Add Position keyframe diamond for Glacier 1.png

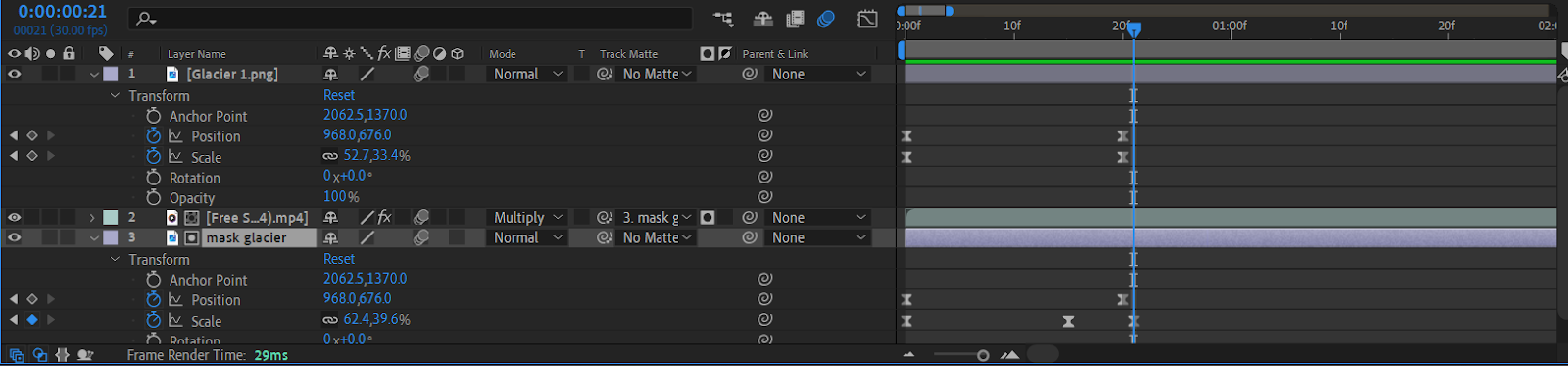point(32,136)
